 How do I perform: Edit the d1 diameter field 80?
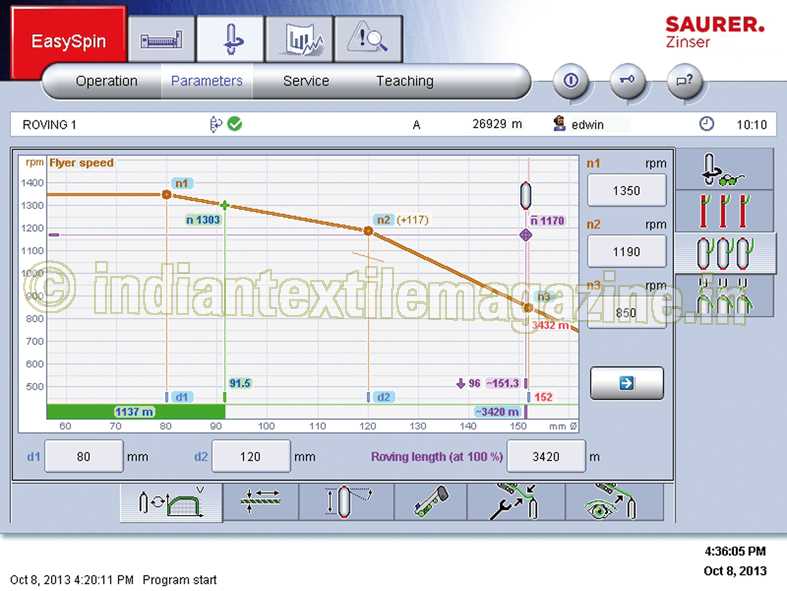[84, 456]
